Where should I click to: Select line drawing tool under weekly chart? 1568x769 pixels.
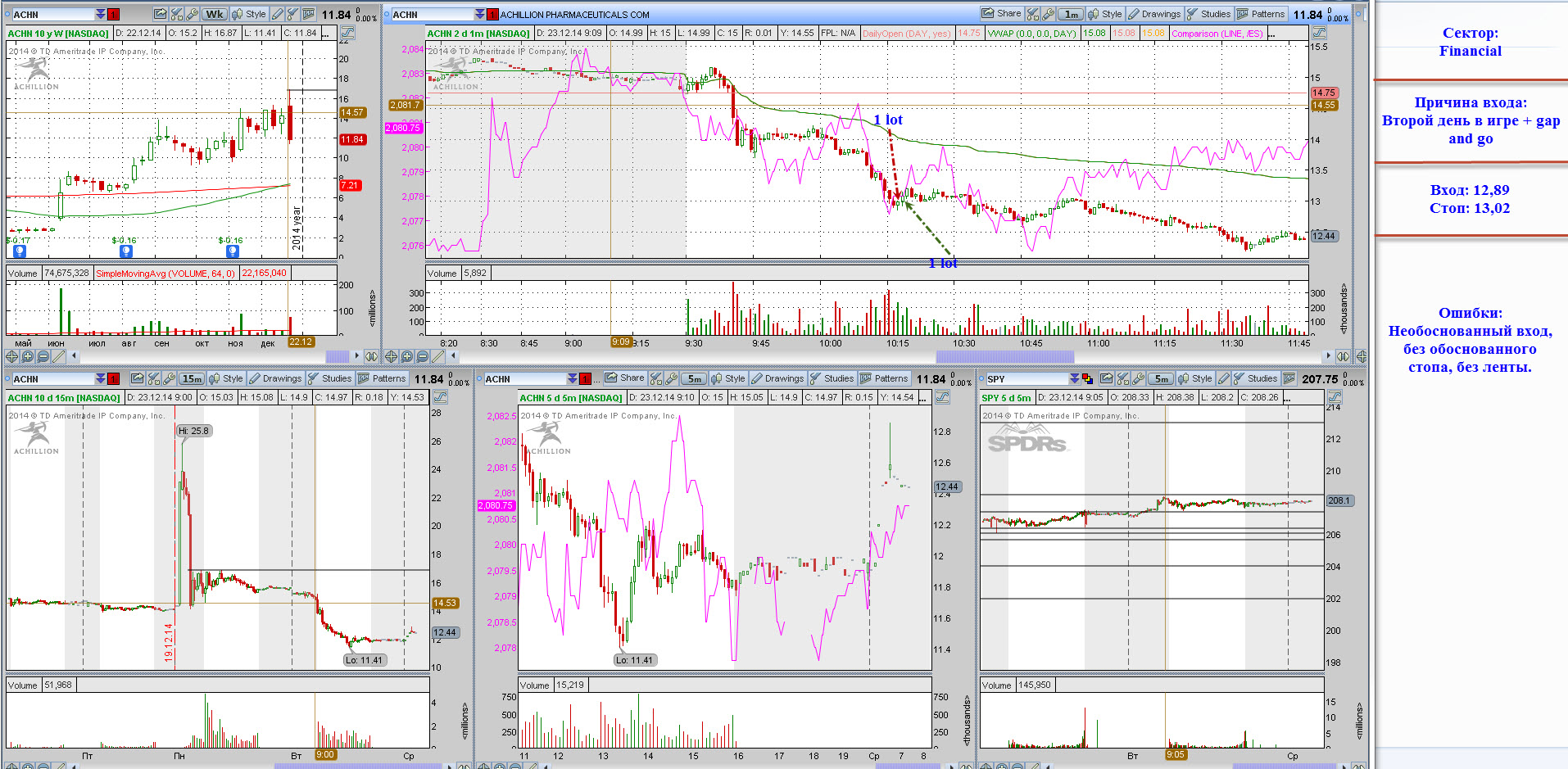[58, 356]
